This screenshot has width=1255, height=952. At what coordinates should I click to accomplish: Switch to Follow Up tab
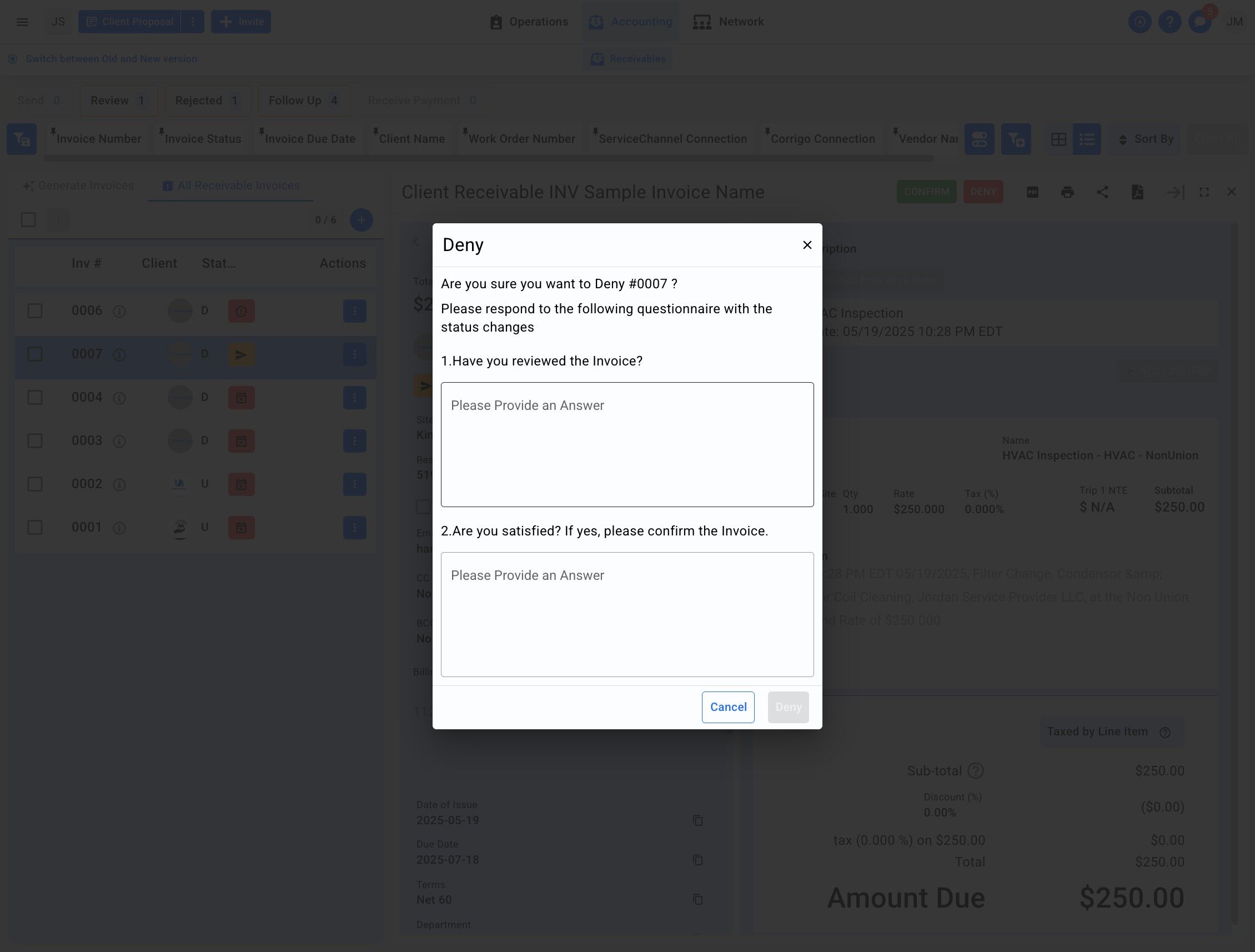(304, 101)
